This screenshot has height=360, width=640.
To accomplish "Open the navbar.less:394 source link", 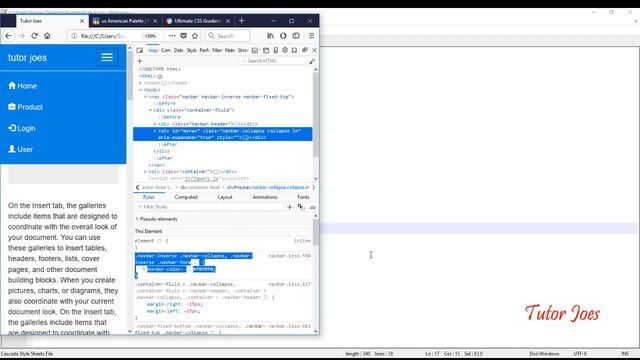I will [289, 256].
